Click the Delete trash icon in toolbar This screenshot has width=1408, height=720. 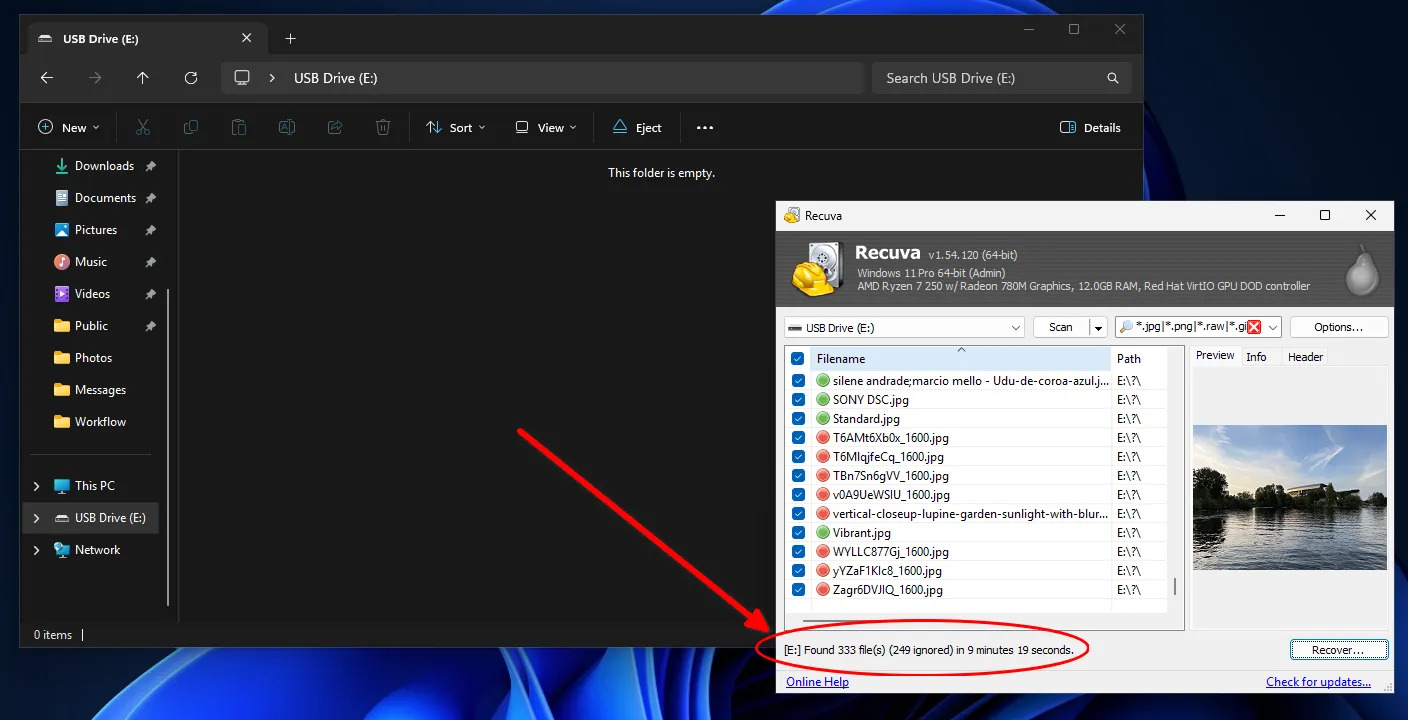383,128
